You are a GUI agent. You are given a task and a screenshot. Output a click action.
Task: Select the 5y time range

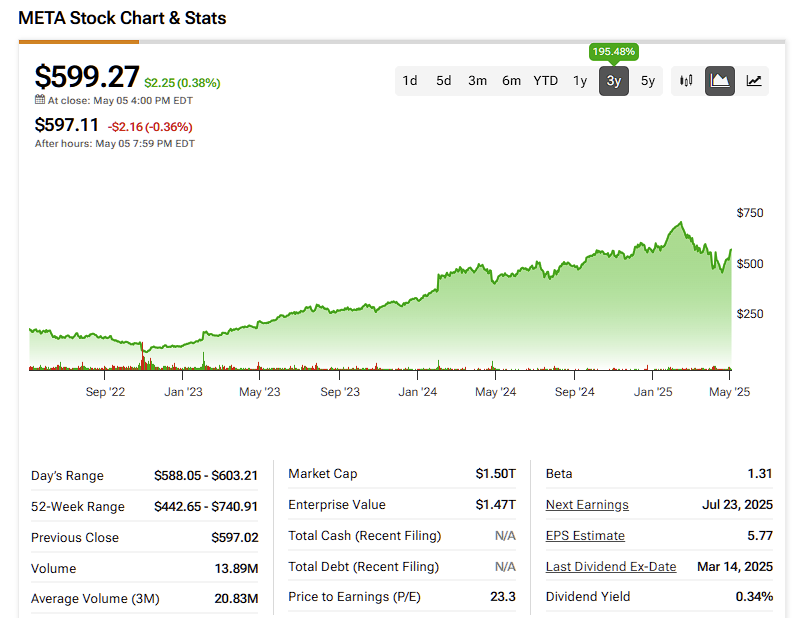pyautogui.click(x=648, y=81)
